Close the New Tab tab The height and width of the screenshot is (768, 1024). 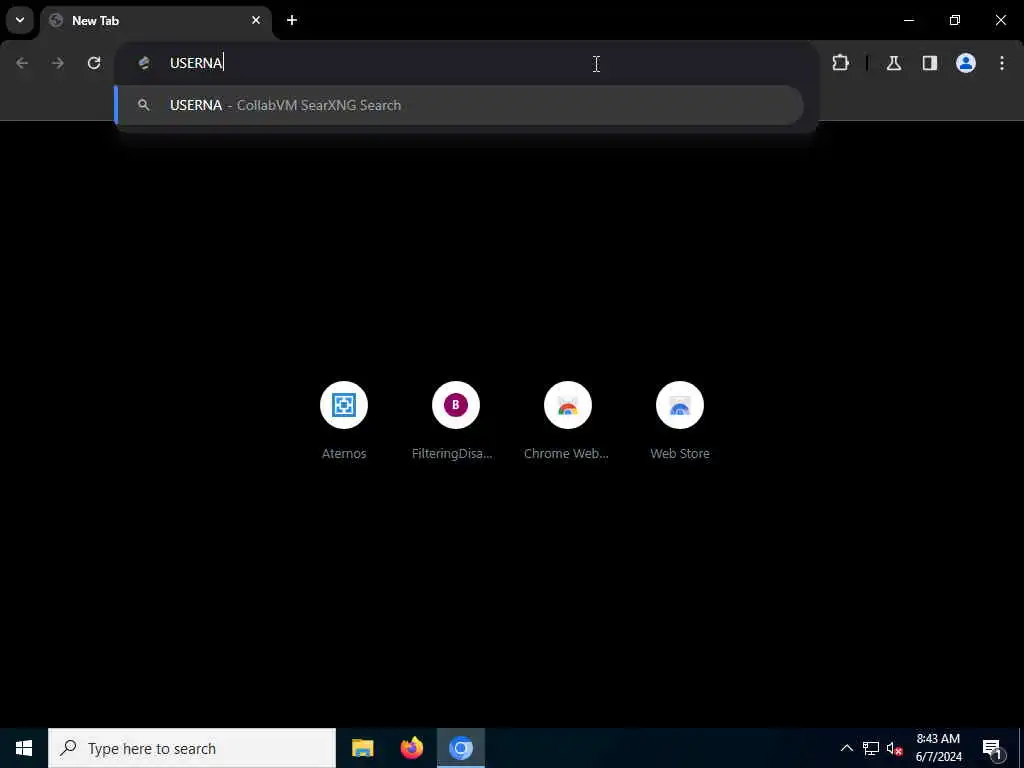pos(256,20)
